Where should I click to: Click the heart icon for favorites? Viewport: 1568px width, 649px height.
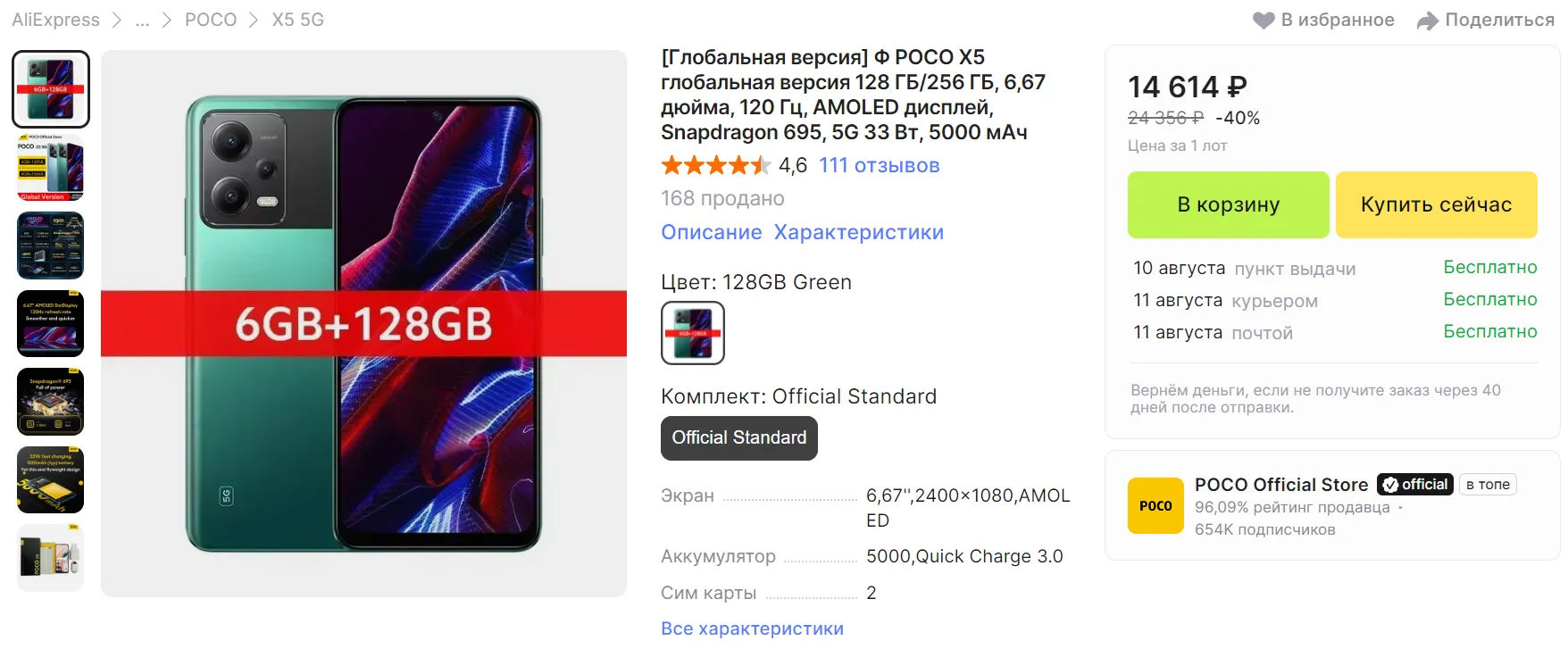click(x=1264, y=21)
